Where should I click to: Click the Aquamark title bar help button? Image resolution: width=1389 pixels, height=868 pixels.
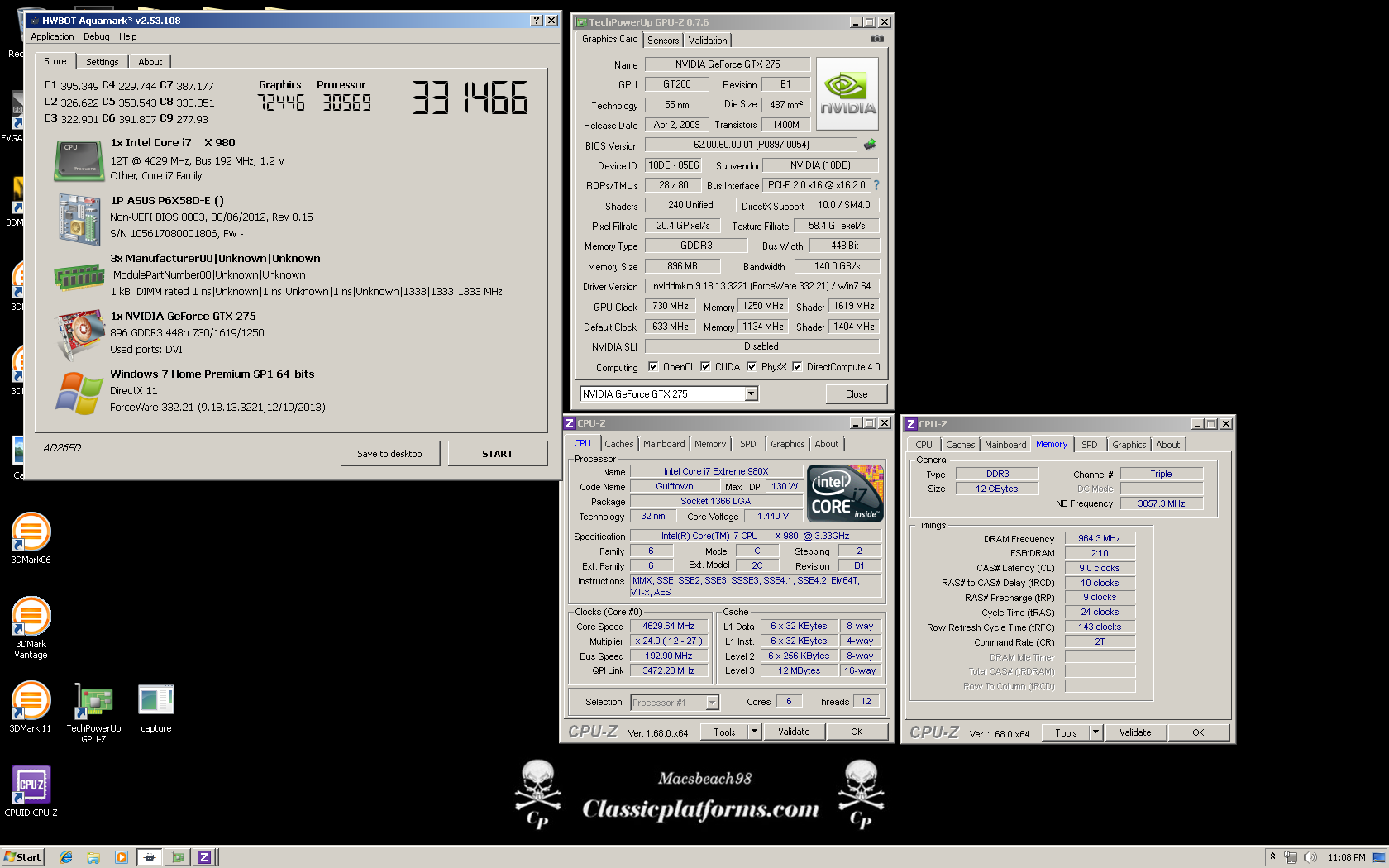[537, 21]
